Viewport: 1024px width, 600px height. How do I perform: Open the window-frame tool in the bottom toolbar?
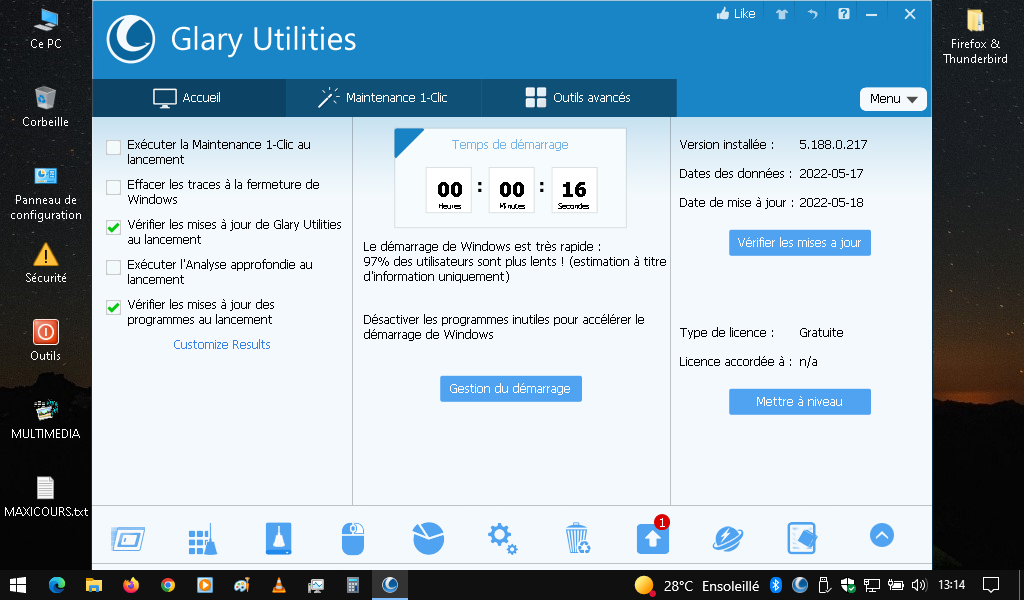[128, 539]
